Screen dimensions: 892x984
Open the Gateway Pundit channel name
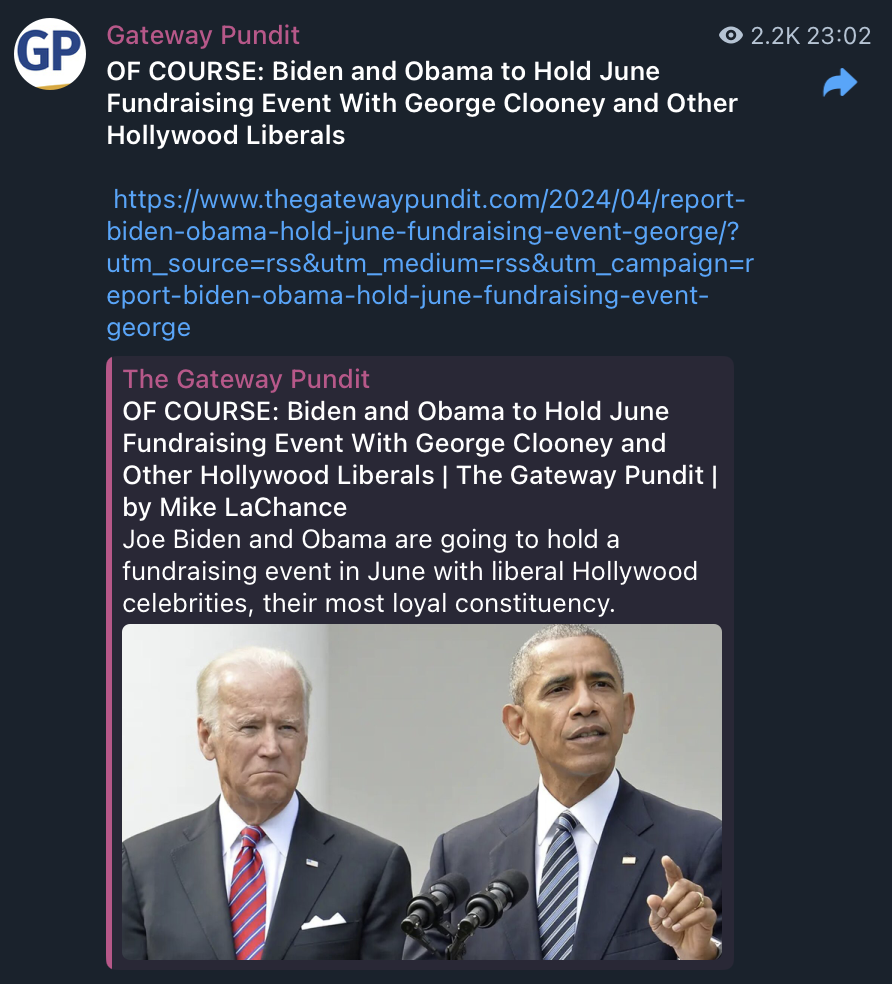click(x=203, y=35)
